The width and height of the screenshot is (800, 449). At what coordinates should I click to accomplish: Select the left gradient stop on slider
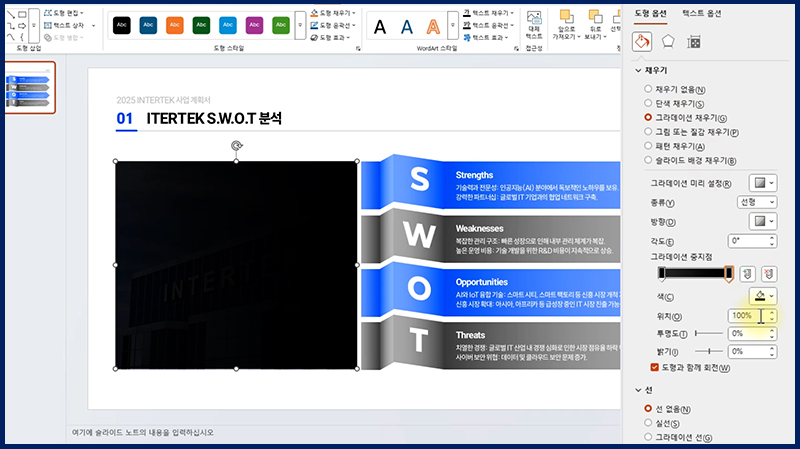click(x=662, y=274)
